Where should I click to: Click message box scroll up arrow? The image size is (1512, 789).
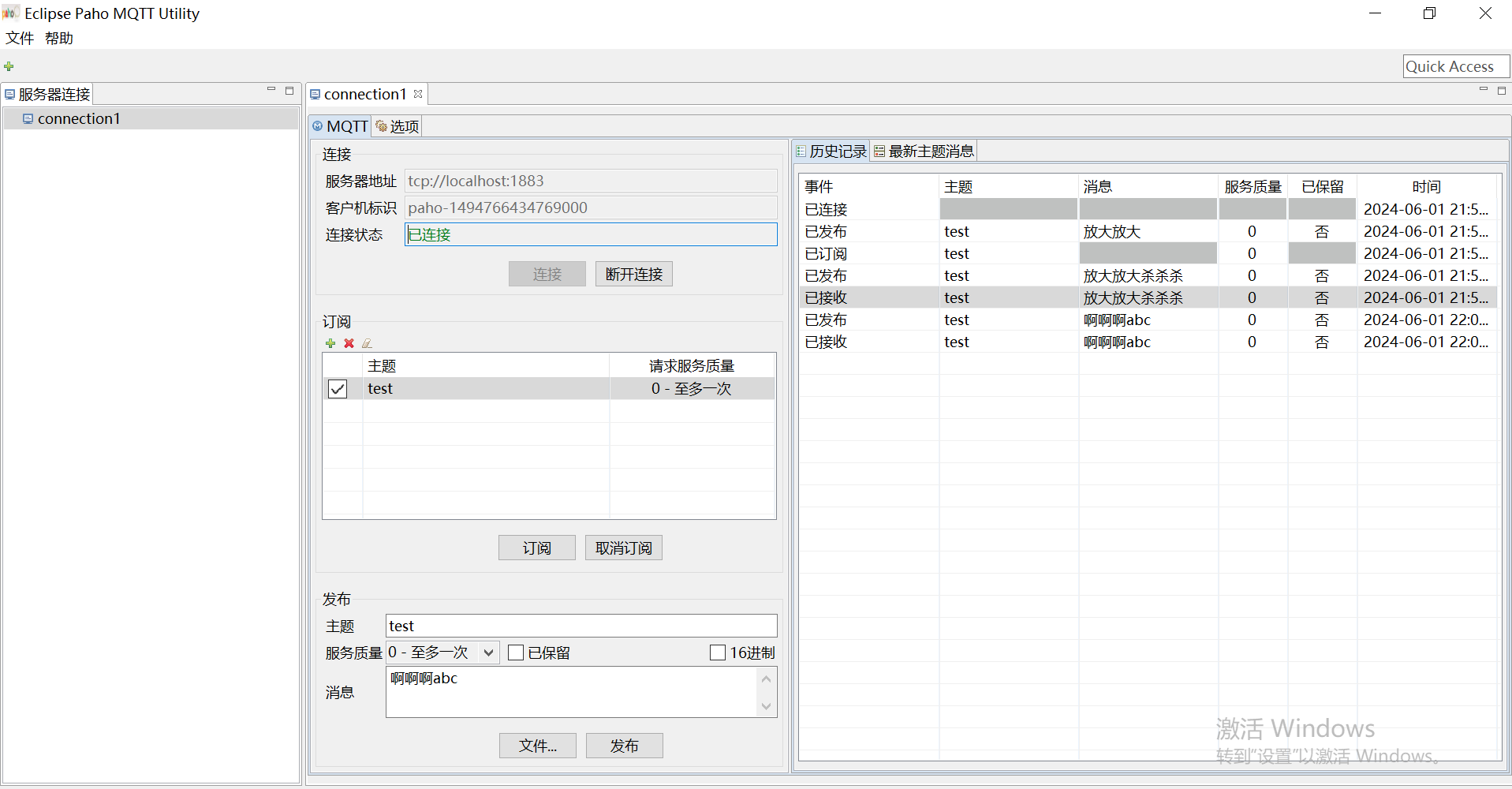[766, 679]
